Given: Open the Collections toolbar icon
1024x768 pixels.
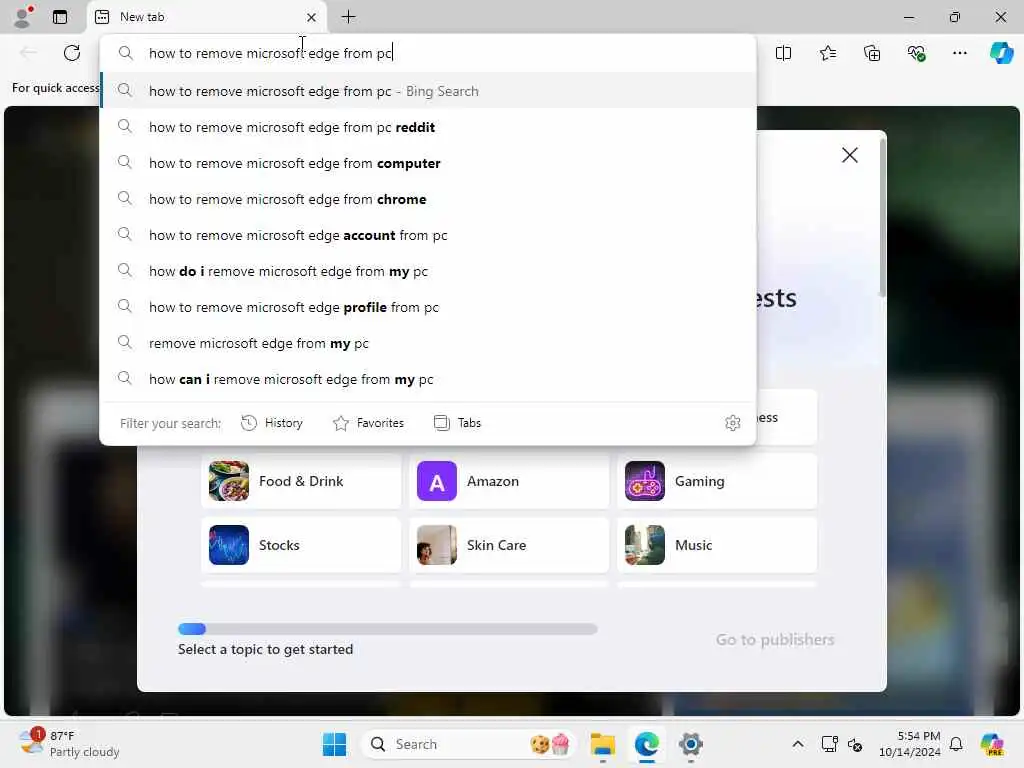Looking at the screenshot, I should pos(872,53).
